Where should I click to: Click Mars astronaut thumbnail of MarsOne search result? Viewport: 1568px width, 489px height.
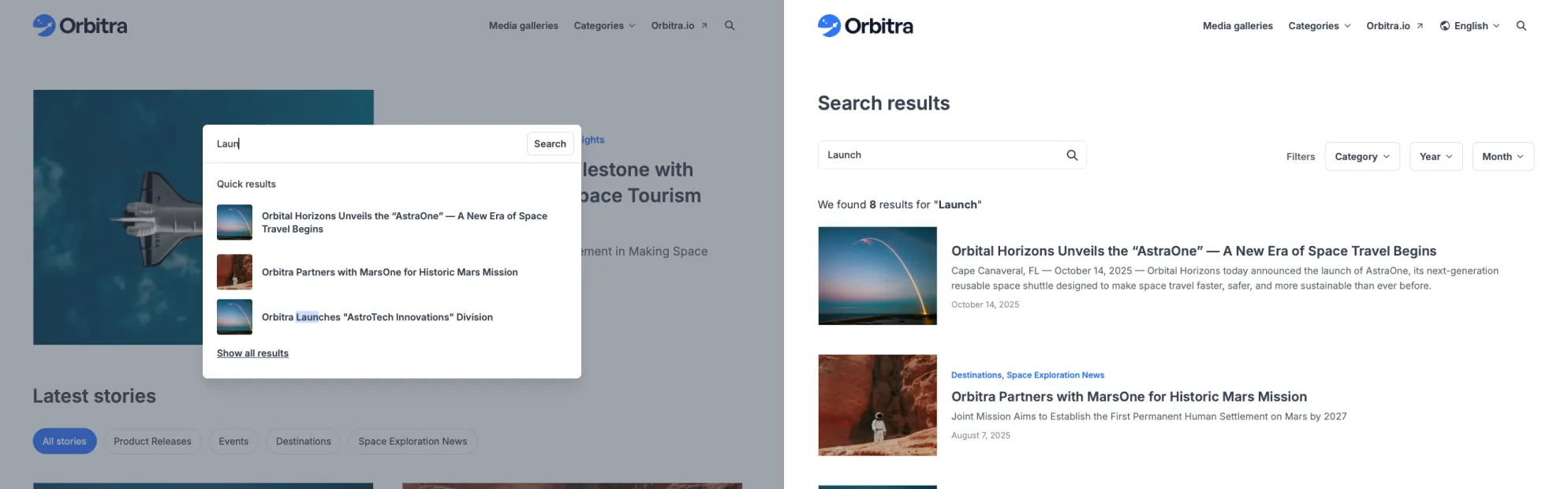coord(877,405)
